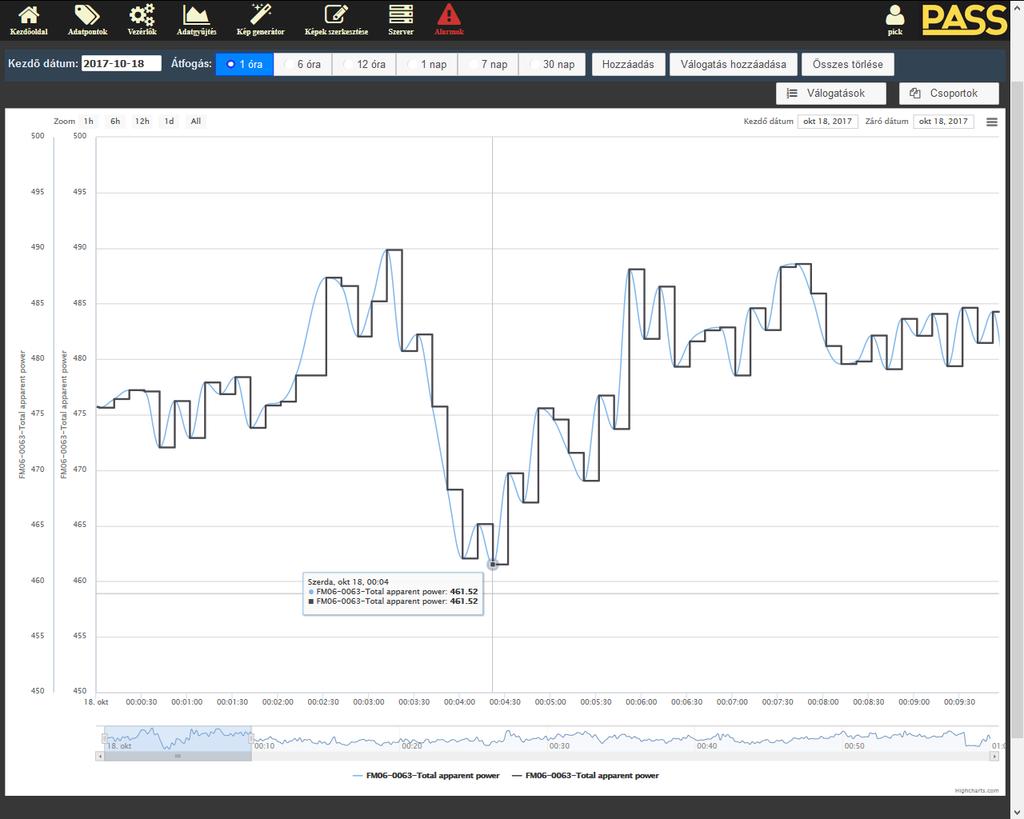This screenshot has width=1024, height=819.
Task: Click the Highcharts.com credits link
Action: pos(977,791)
